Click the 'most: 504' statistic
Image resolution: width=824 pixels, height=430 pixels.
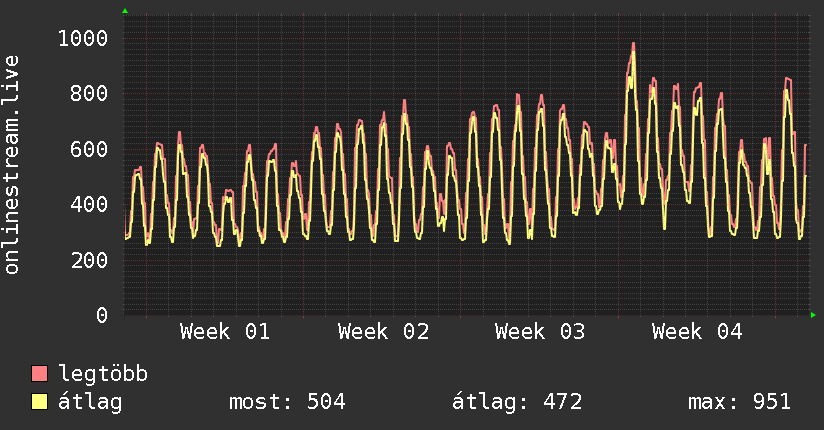pyautogui.click(x=287, y=402)
